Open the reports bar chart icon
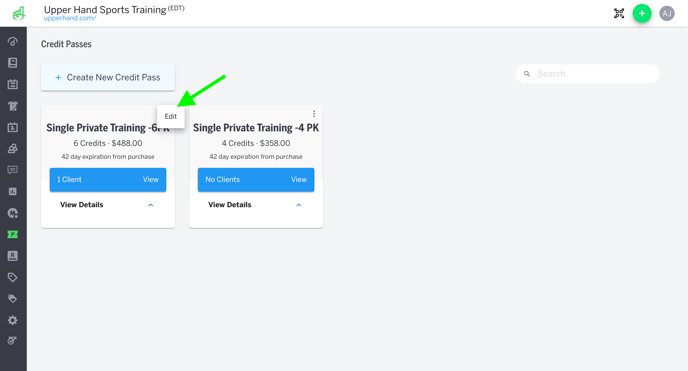688x371 pixels. click(13, 191)
